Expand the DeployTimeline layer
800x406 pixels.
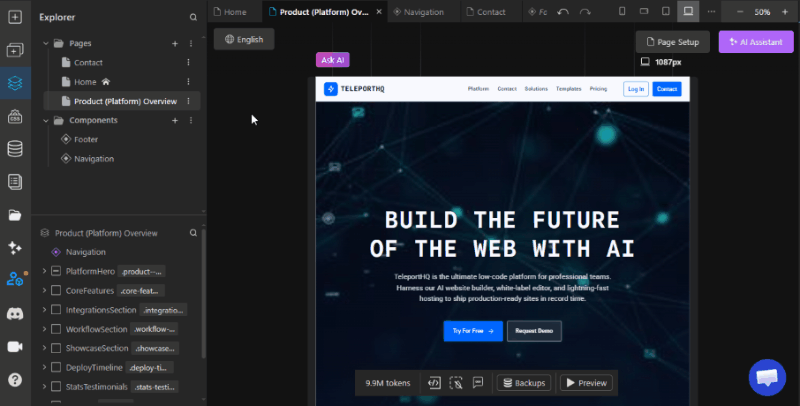click(x=44, y=367)
